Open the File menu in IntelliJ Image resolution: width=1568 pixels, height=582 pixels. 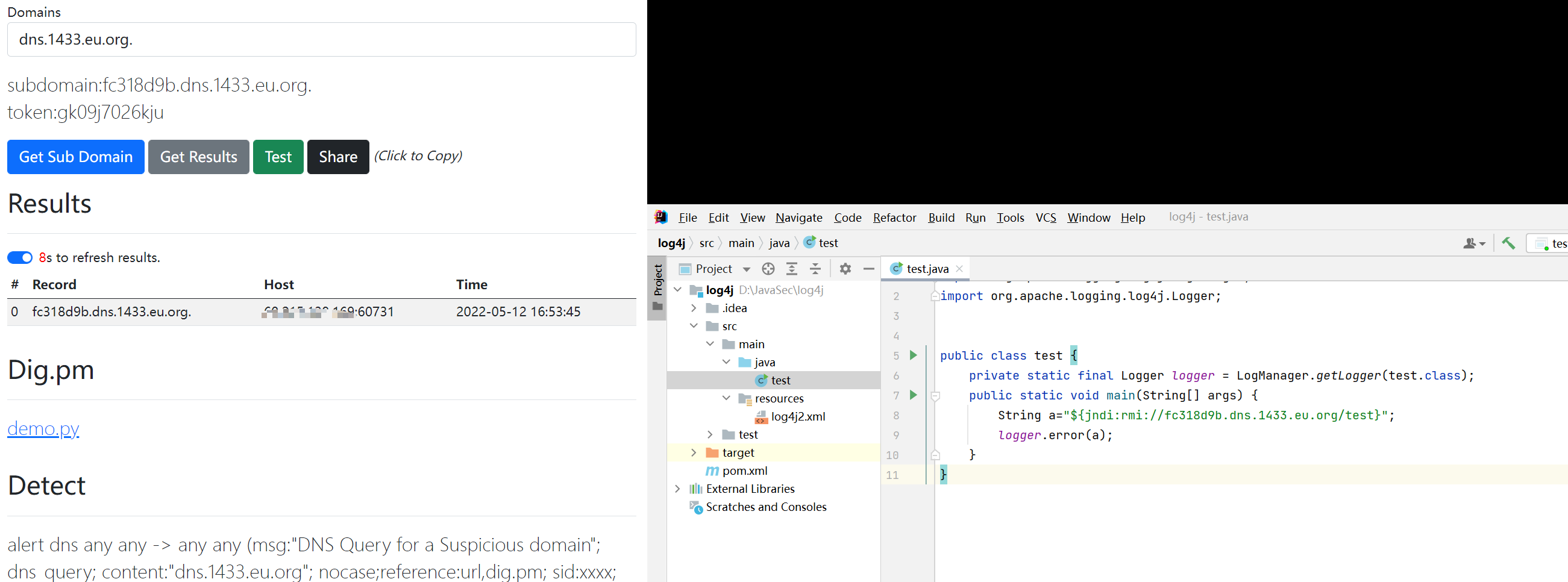[688, 217]
